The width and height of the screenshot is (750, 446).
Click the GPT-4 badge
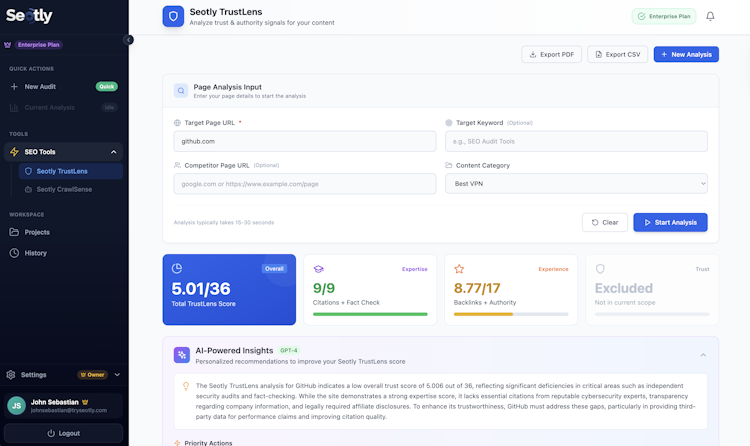point(289,350)
